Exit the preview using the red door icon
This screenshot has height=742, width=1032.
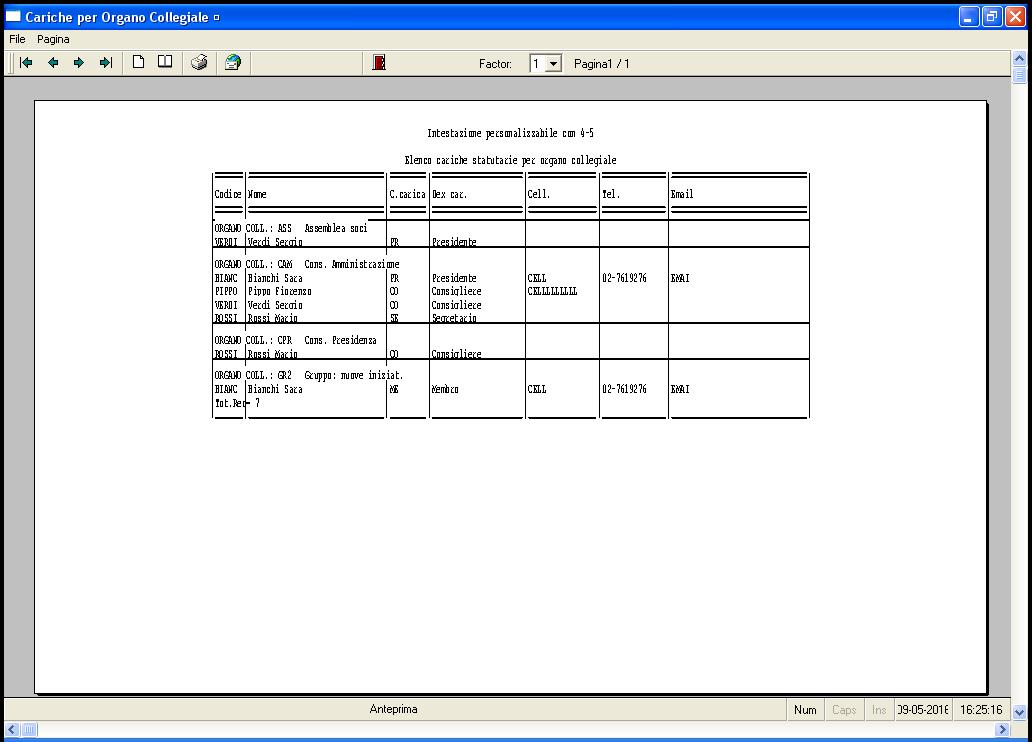point(379,63)
